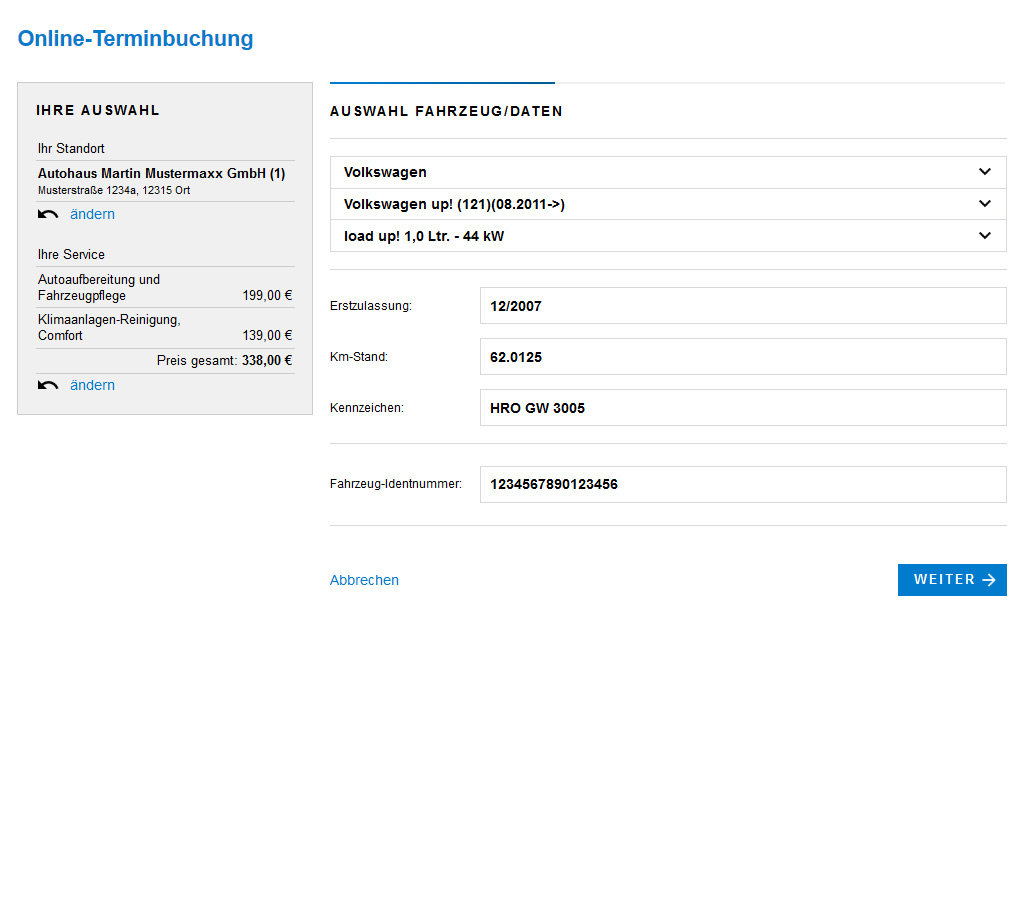Viewport: 1024px width, 898px height.
Task: Select Autohaus Martin Mustermaxx GmbH location name
Action: [x=161, y=174]
